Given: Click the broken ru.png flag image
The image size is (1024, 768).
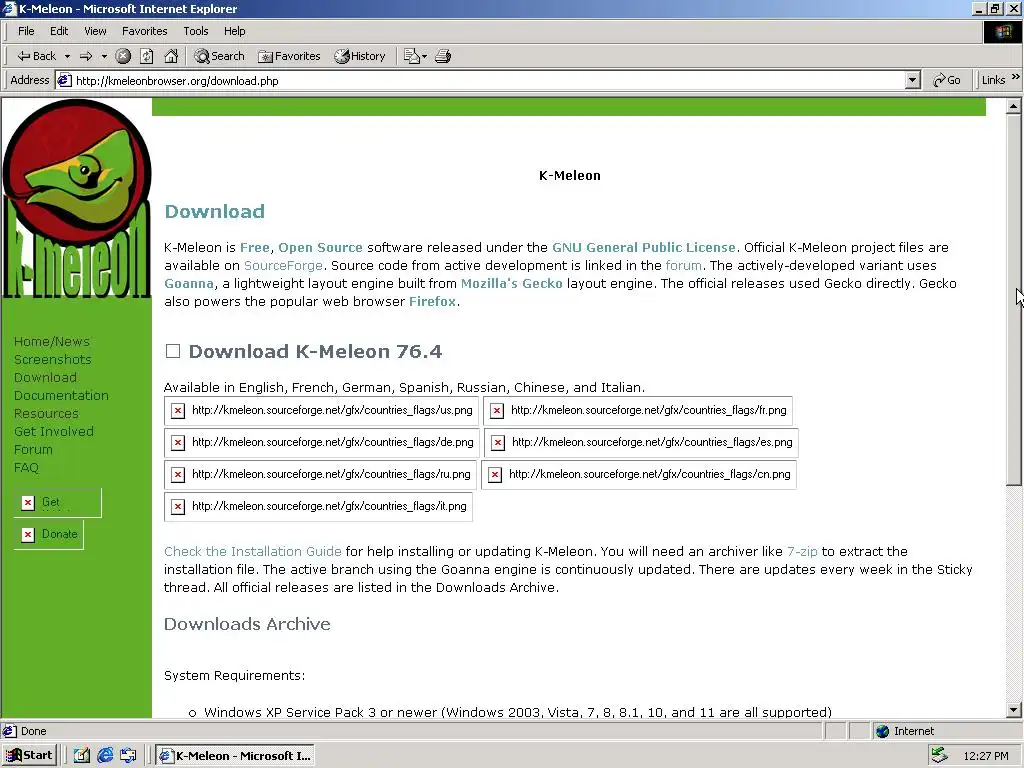Looking at the screenshot, I should click(x=320, y=474).
